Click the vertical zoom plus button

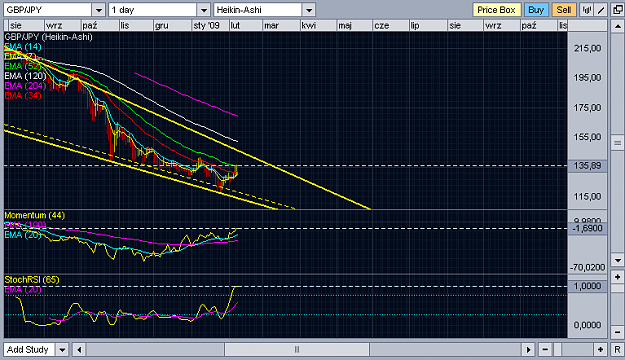[x=617, y=276]
